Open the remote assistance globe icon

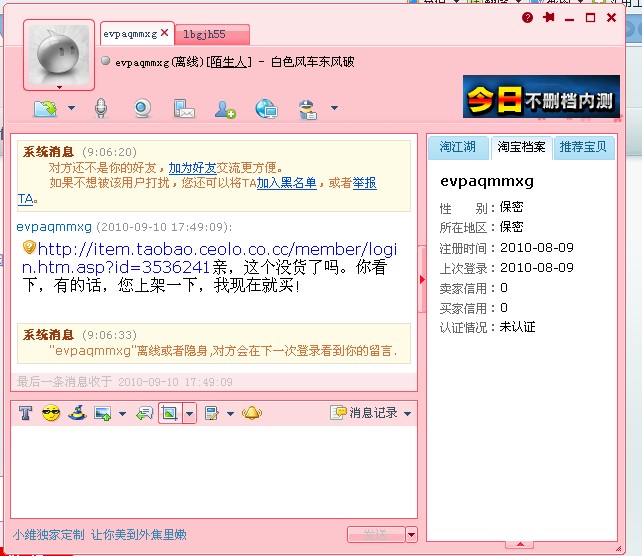point(267,109)
